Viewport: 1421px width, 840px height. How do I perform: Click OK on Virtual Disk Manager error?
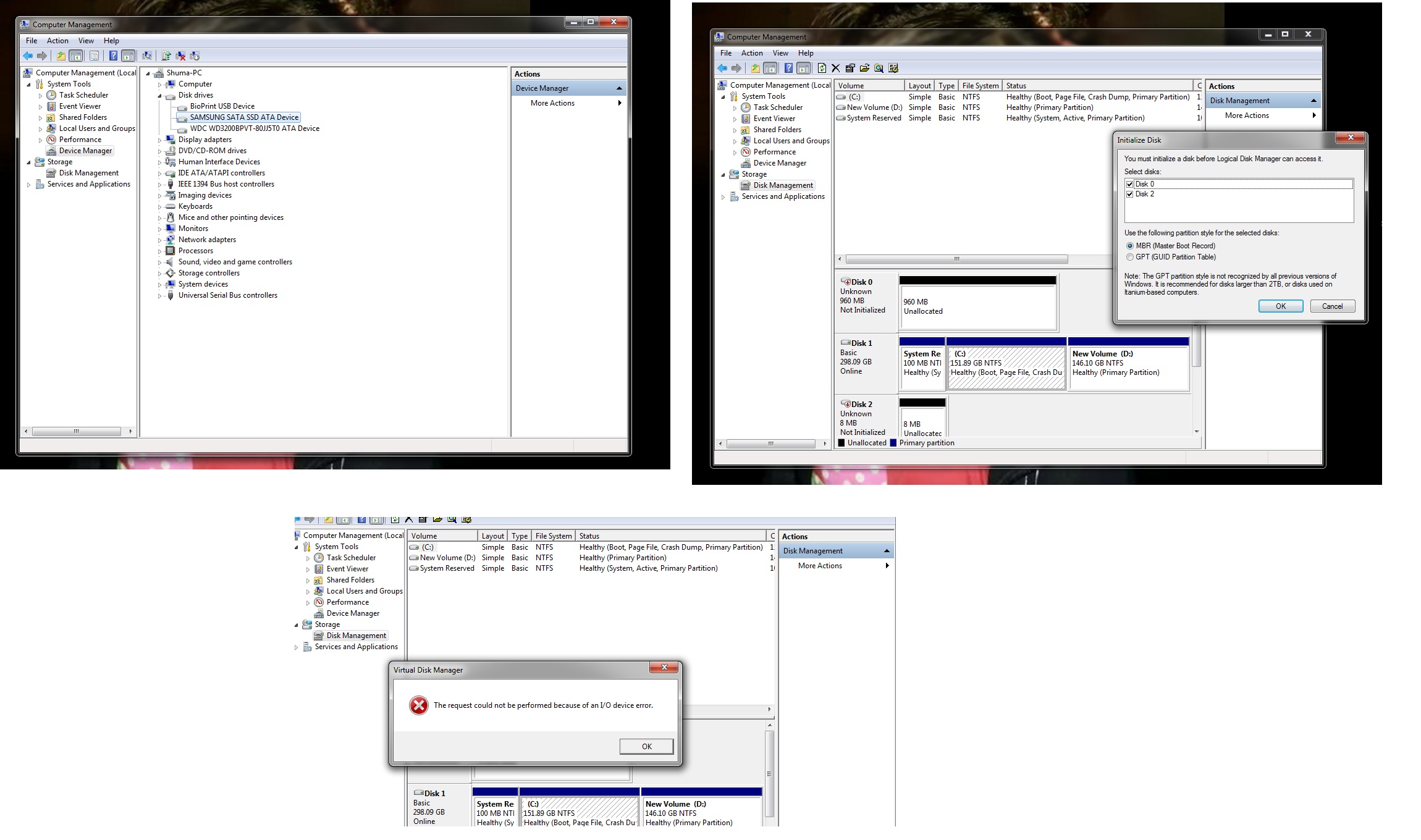646,746
